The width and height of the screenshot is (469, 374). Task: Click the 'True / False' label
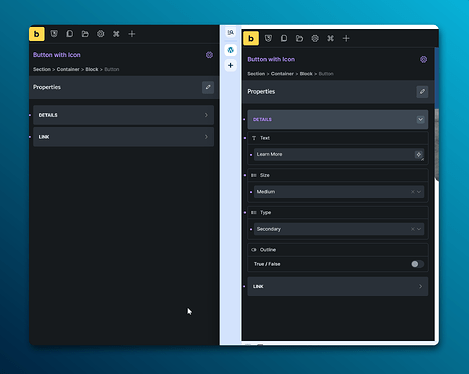pyautogui.click(x=267, y=264)
